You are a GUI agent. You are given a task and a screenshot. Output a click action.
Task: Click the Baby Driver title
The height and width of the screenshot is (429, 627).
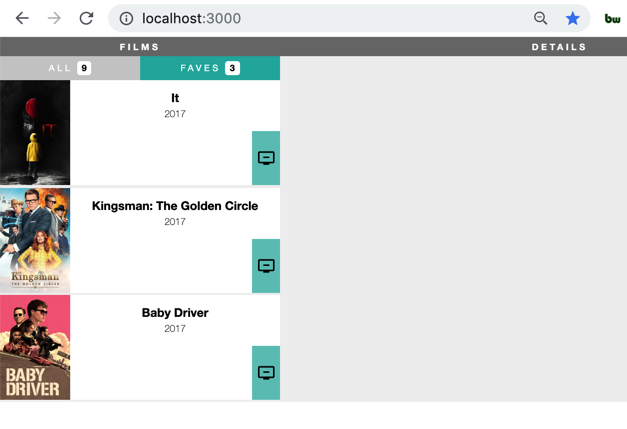click(175, 313)
